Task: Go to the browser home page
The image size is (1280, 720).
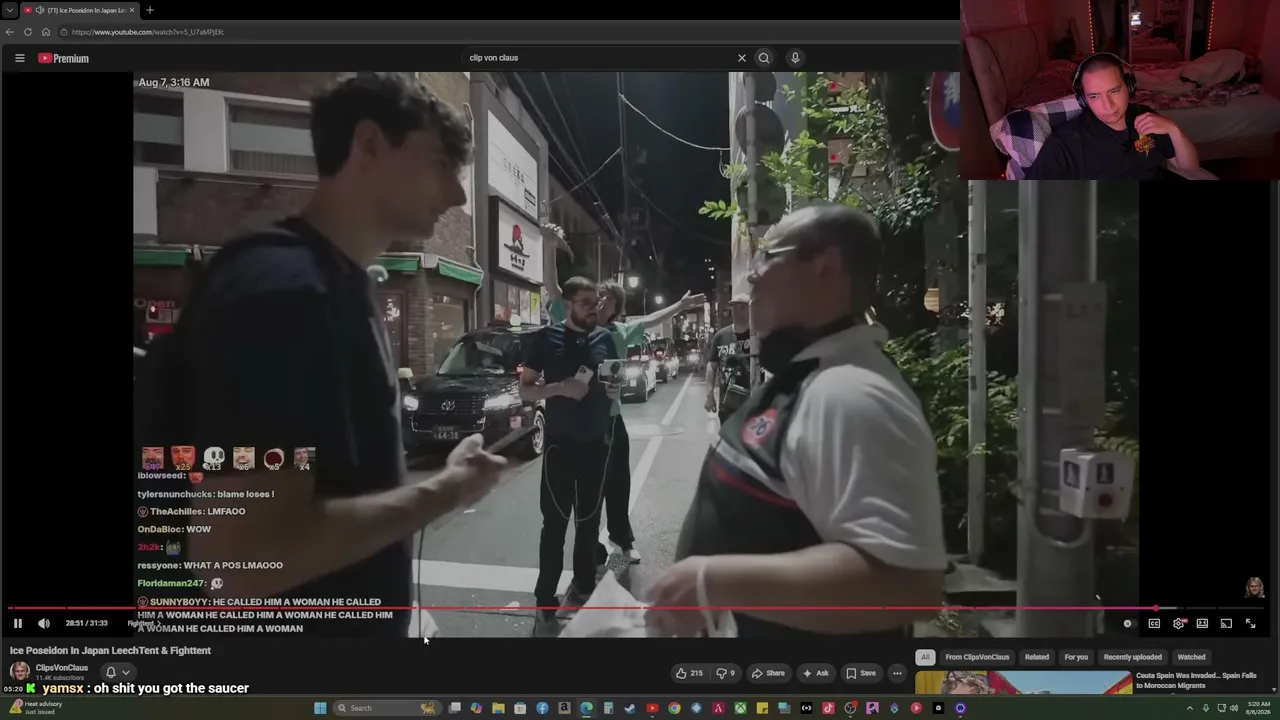Action: point(46,32)
